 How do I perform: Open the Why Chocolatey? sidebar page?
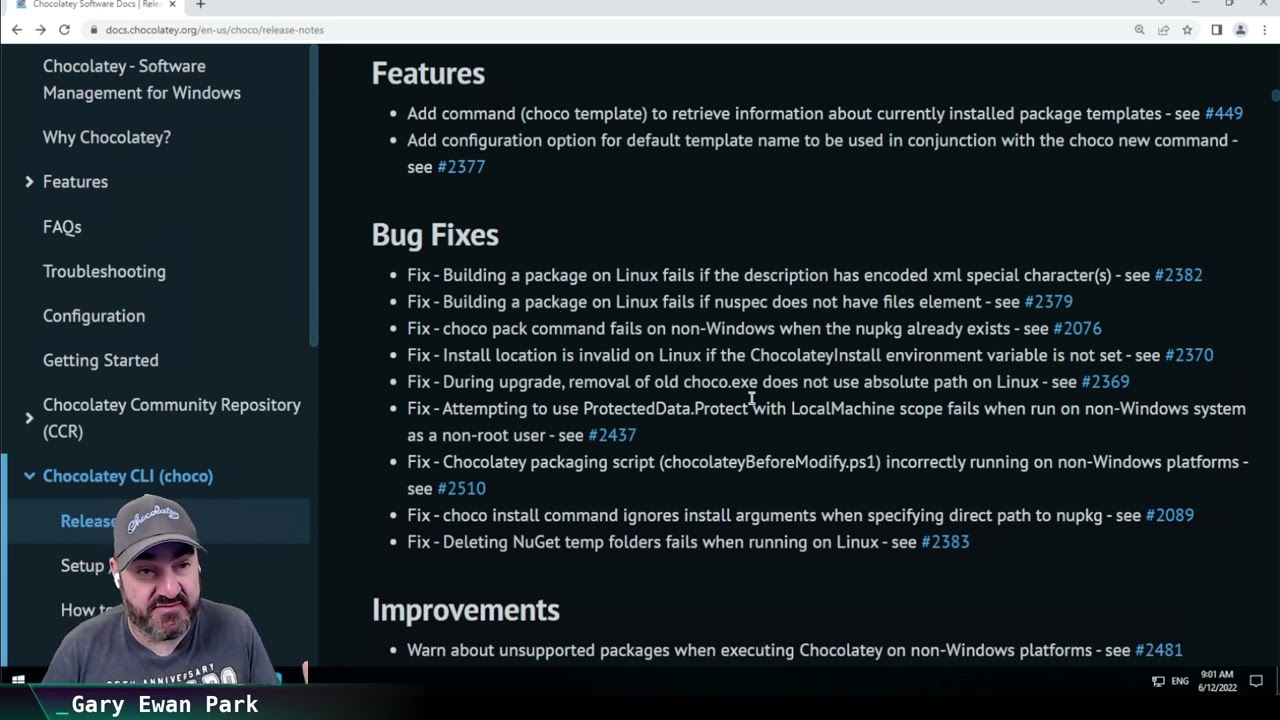(x=107, y=137)
